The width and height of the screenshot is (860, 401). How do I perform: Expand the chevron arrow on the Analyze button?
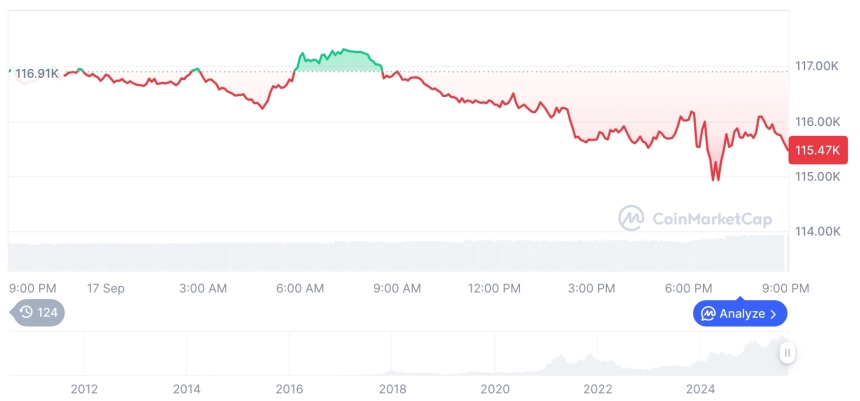[774, 314]
